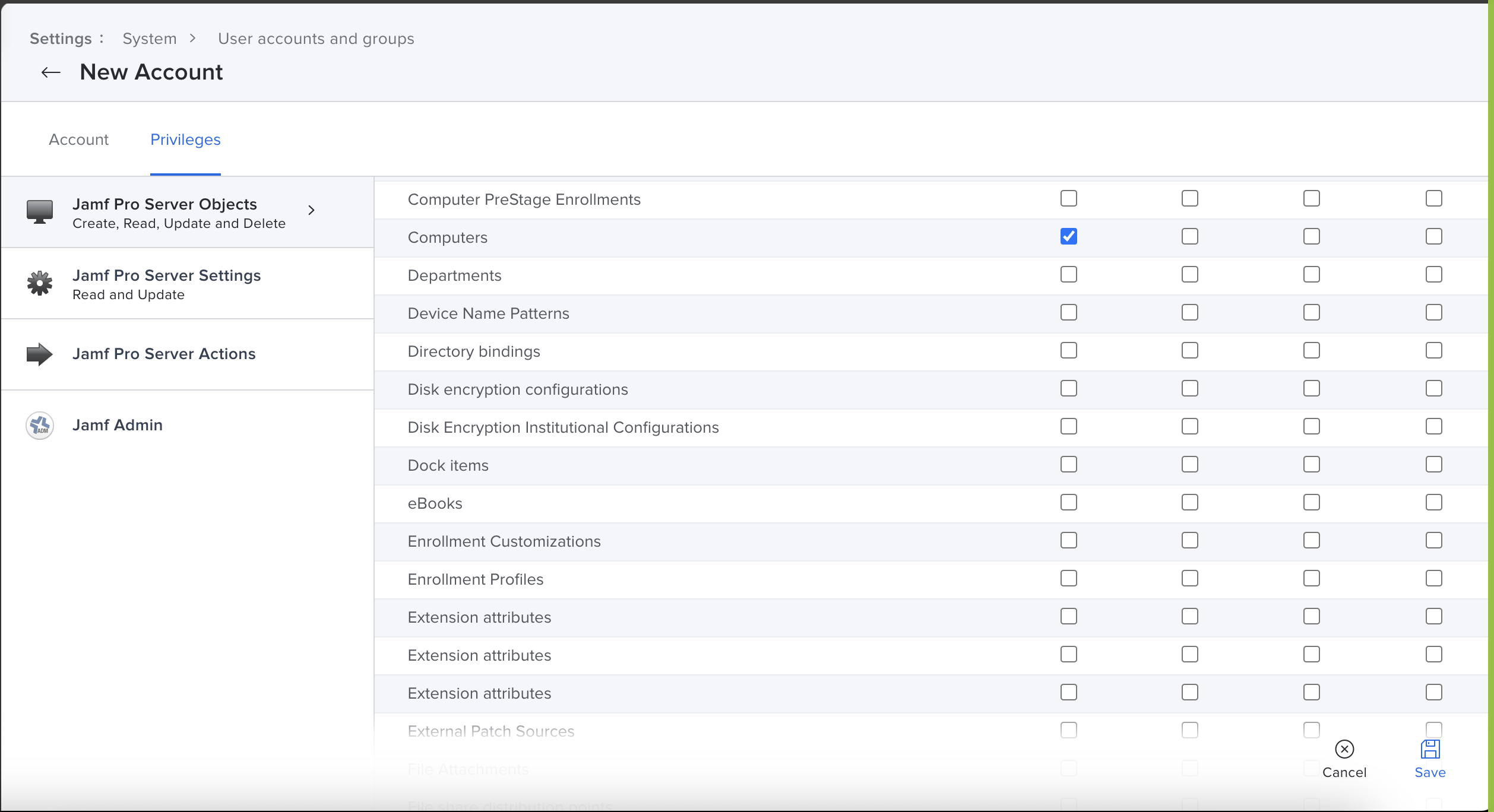Click the gear icon for Server Settings

(x=40, y=283)
